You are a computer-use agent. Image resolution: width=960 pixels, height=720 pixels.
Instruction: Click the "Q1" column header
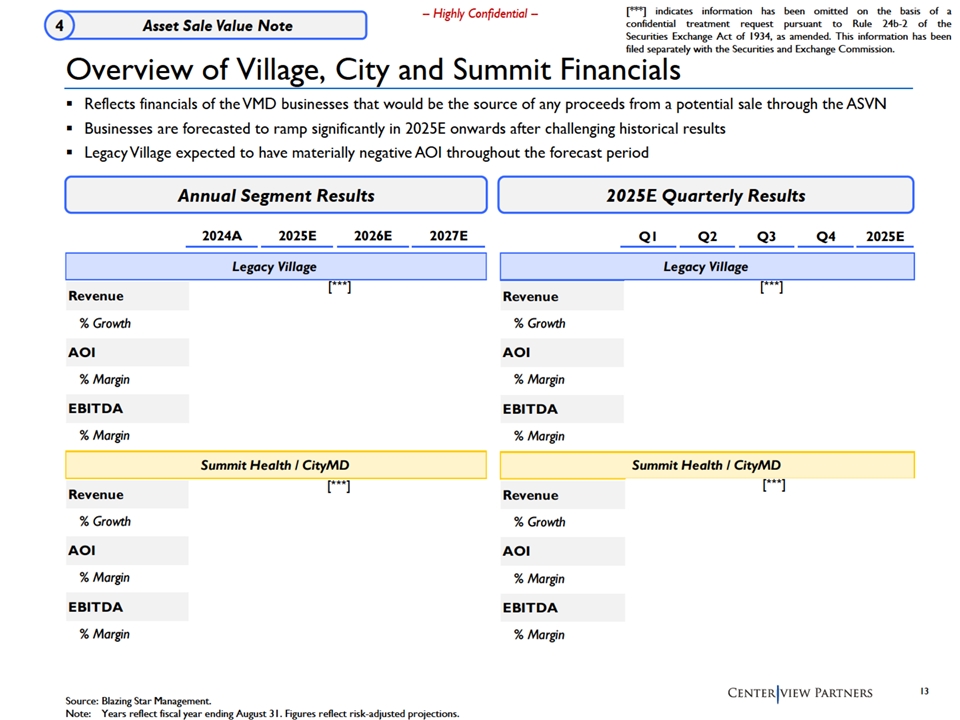point(647,236)
